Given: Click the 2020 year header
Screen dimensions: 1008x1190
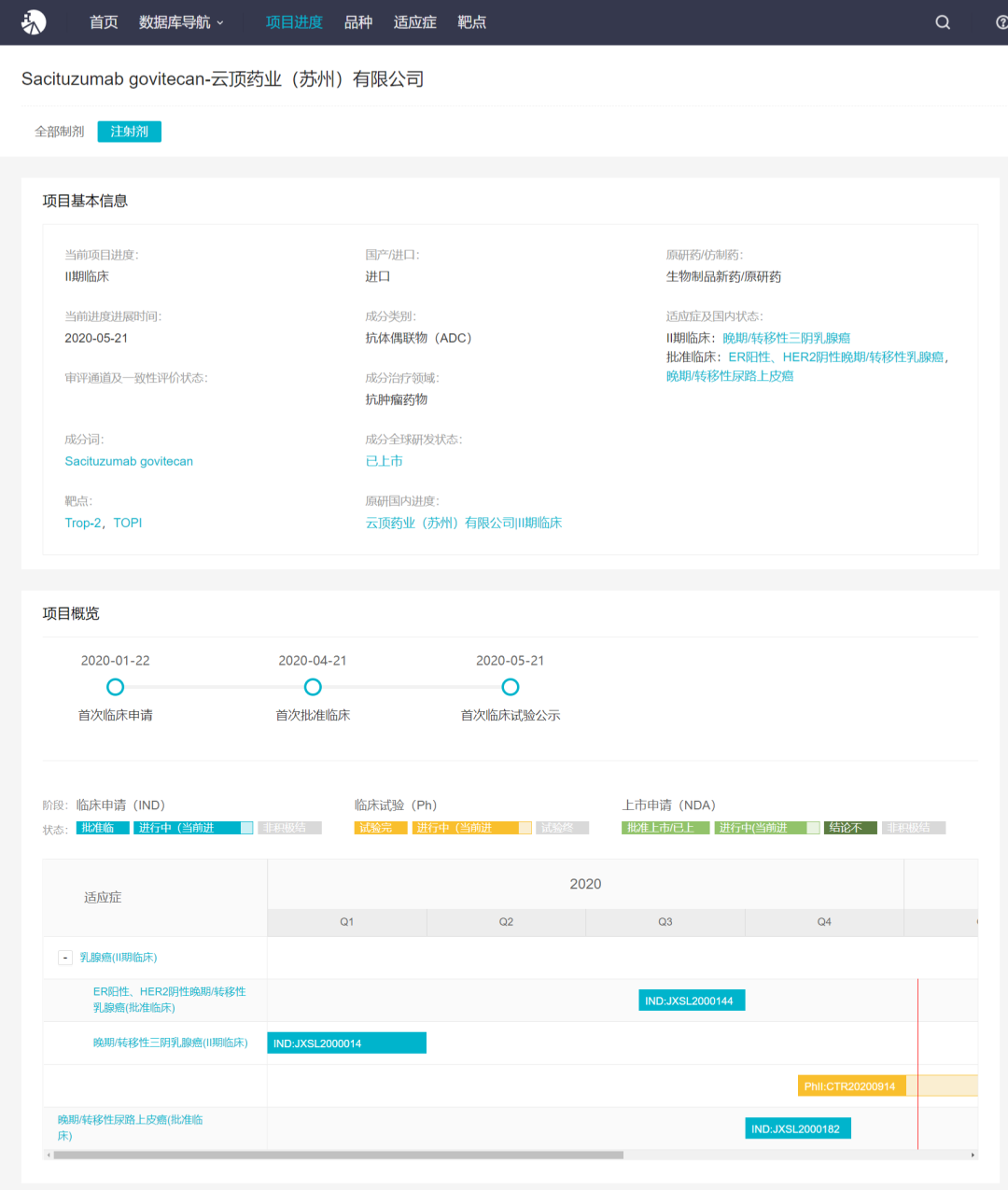Looking at the screenshot, I should 585,884.
